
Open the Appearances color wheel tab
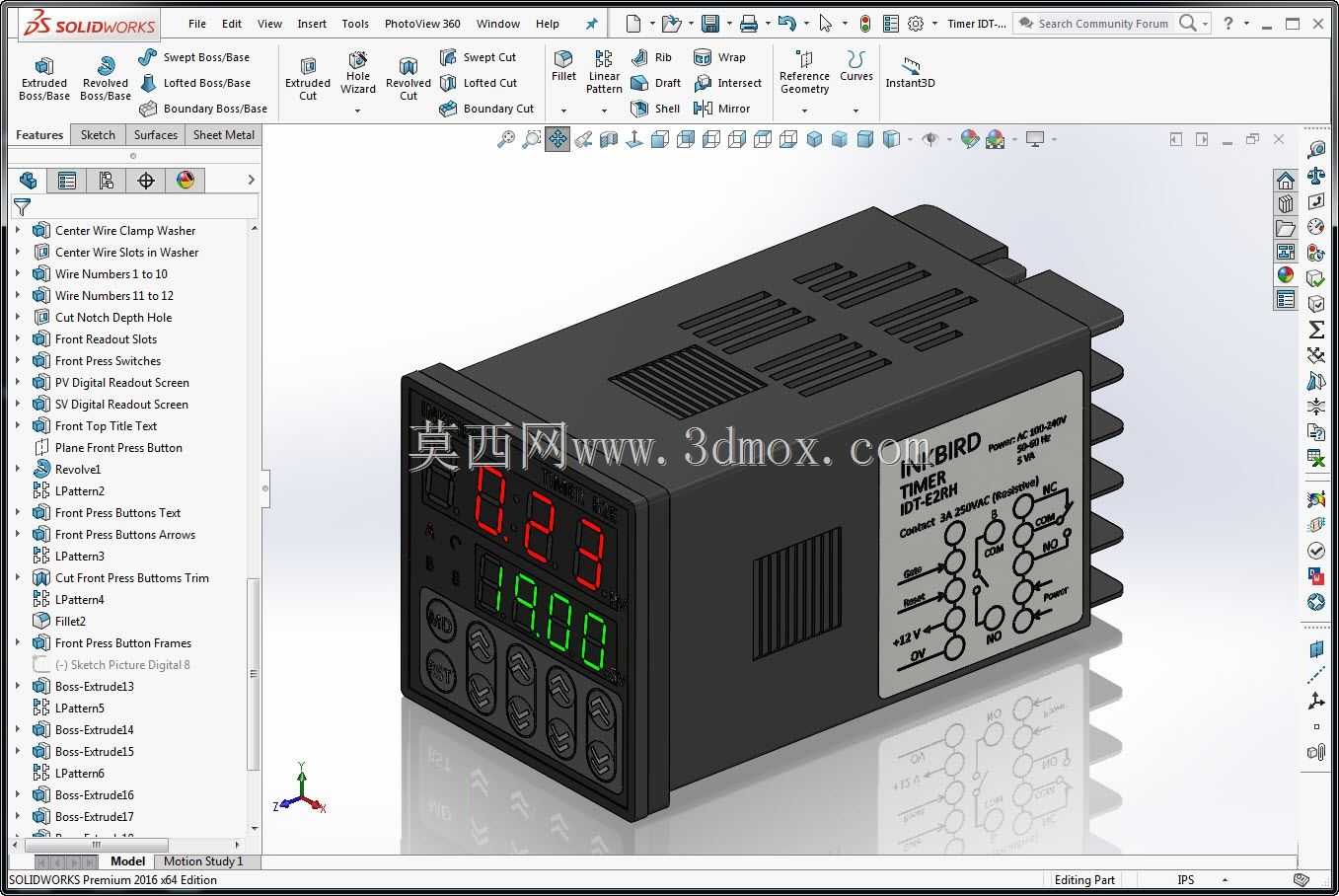tap(1285, 275)
